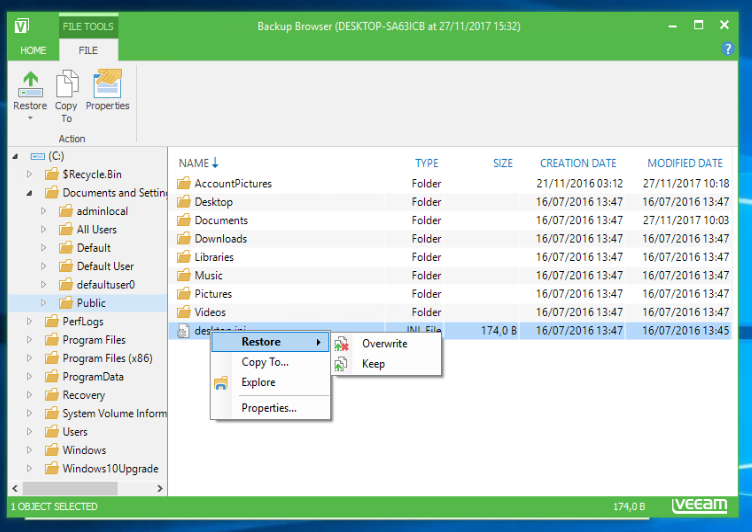Sort by the TYPE column header
This screenshot has width=752, height=532.
click(x=427, y=163)
